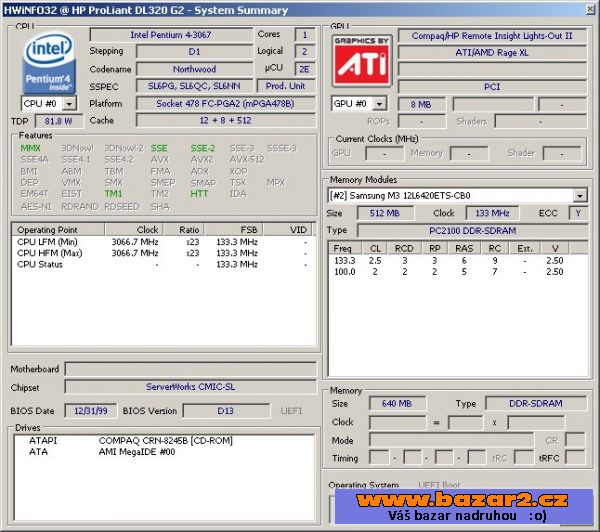Click the BIOS Date 12/31/99 field
Viewport: 600px width, 532px height.
pyautogui.click(x=91, y=411)
